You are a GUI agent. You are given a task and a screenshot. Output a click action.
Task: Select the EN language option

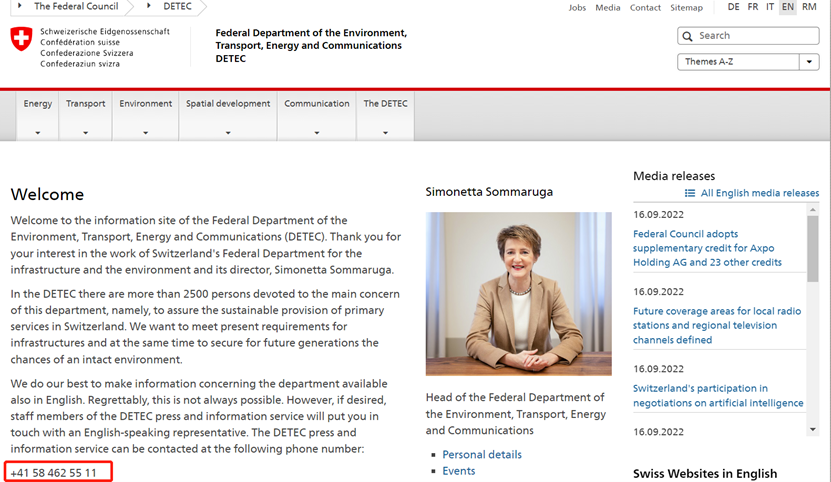pos(788,7)
